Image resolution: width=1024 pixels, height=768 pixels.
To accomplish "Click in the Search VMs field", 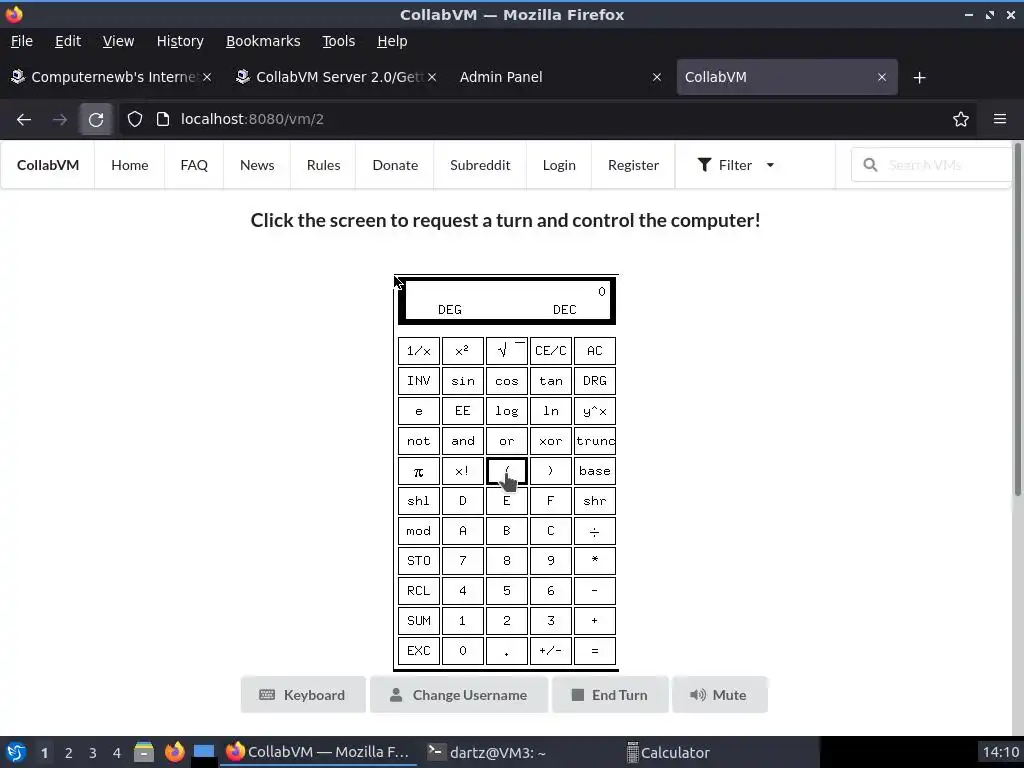I will click(932, 165).
